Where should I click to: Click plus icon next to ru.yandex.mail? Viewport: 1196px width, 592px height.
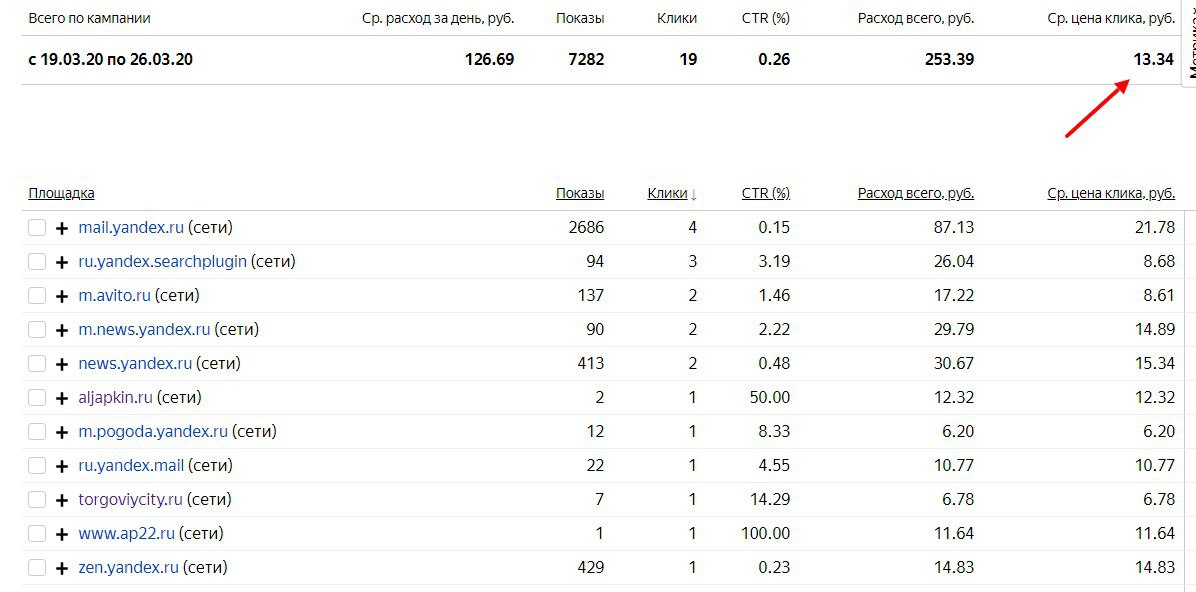62,466
